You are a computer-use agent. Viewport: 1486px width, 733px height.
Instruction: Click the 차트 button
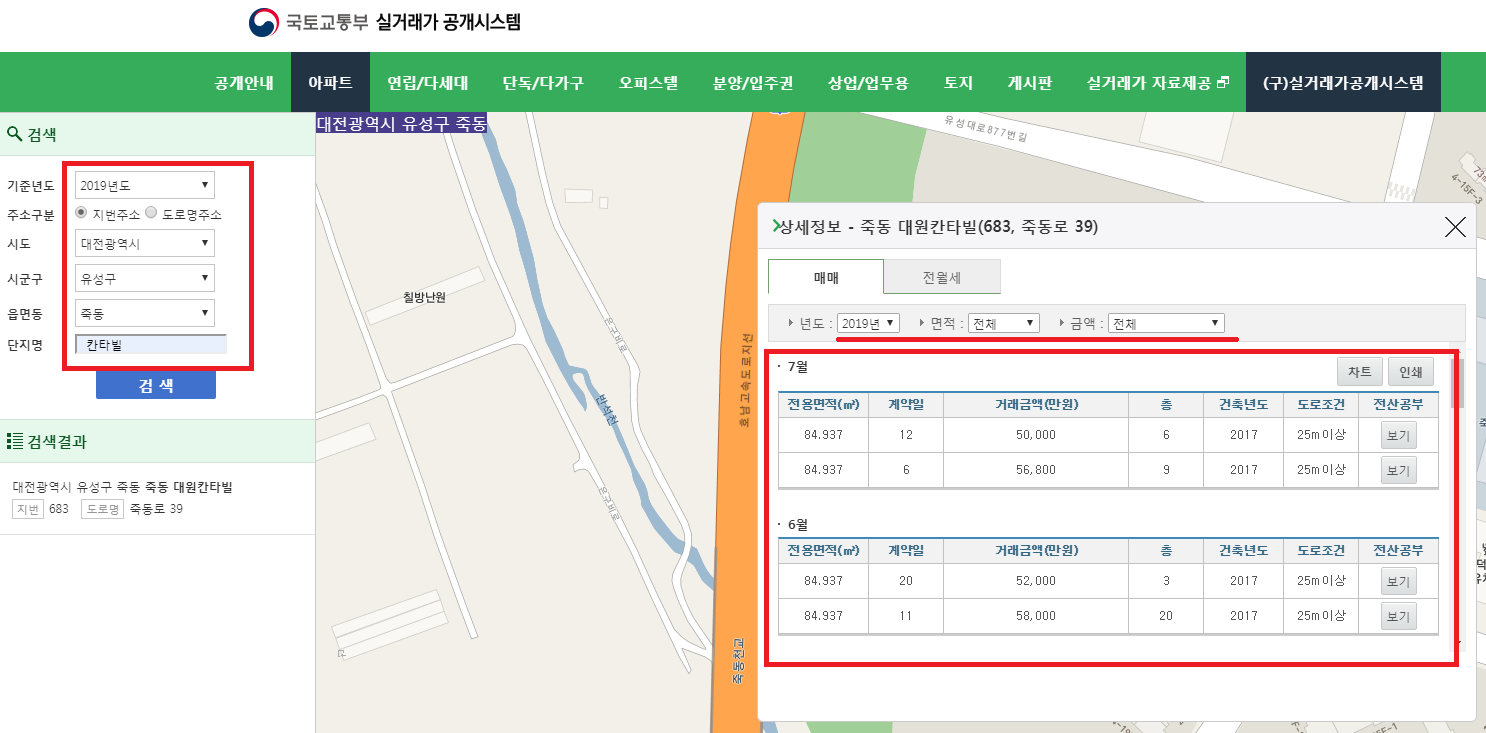pos(1359,372)
